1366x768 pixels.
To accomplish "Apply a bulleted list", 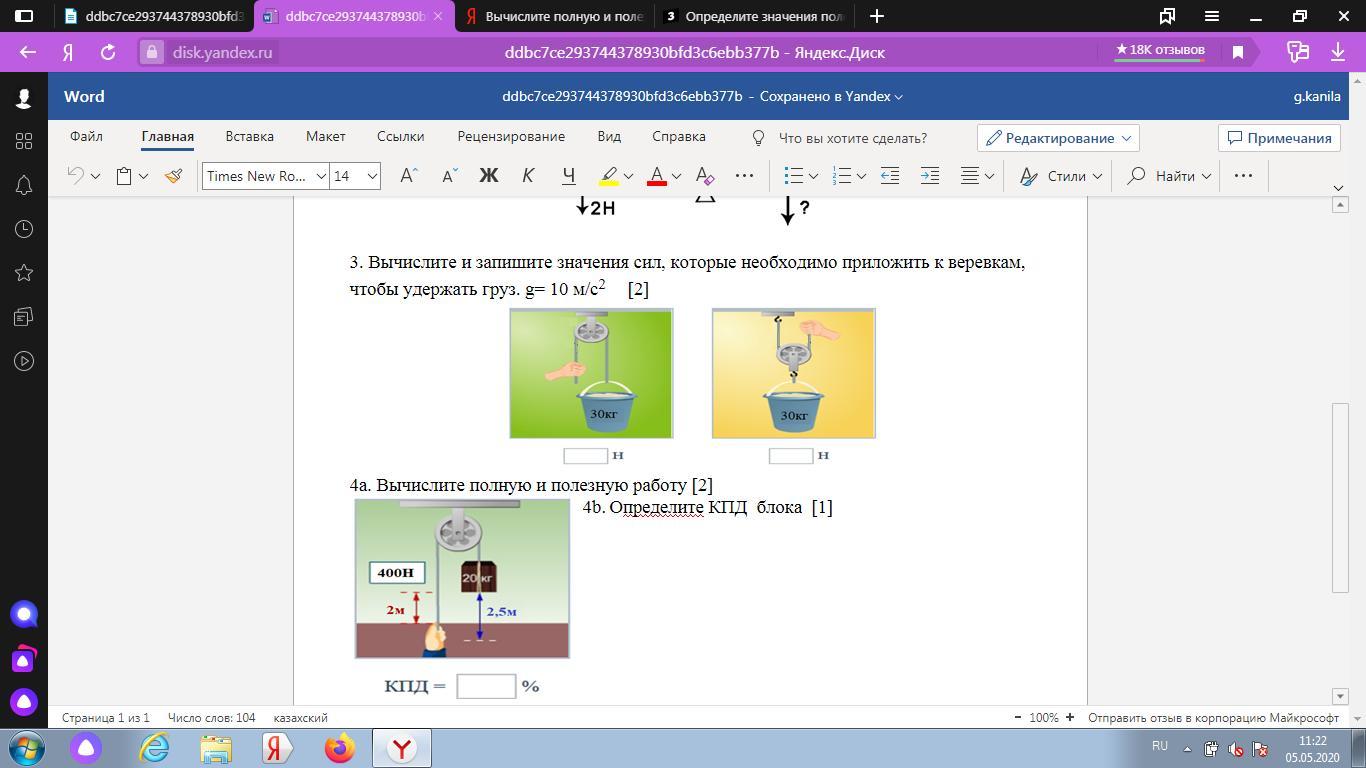I will [x=794, y=176].
